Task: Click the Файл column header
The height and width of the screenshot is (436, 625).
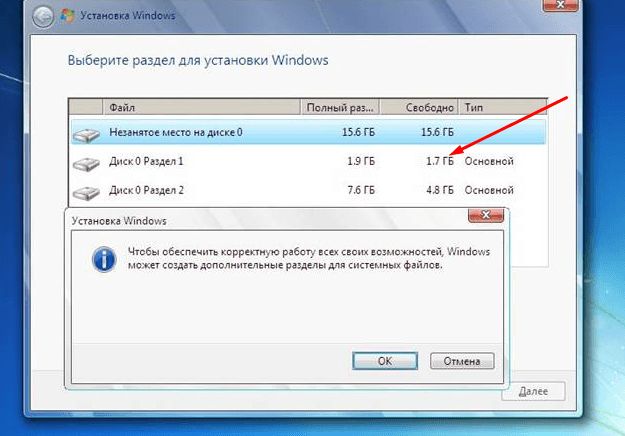Action: click(x=202, y=107)
